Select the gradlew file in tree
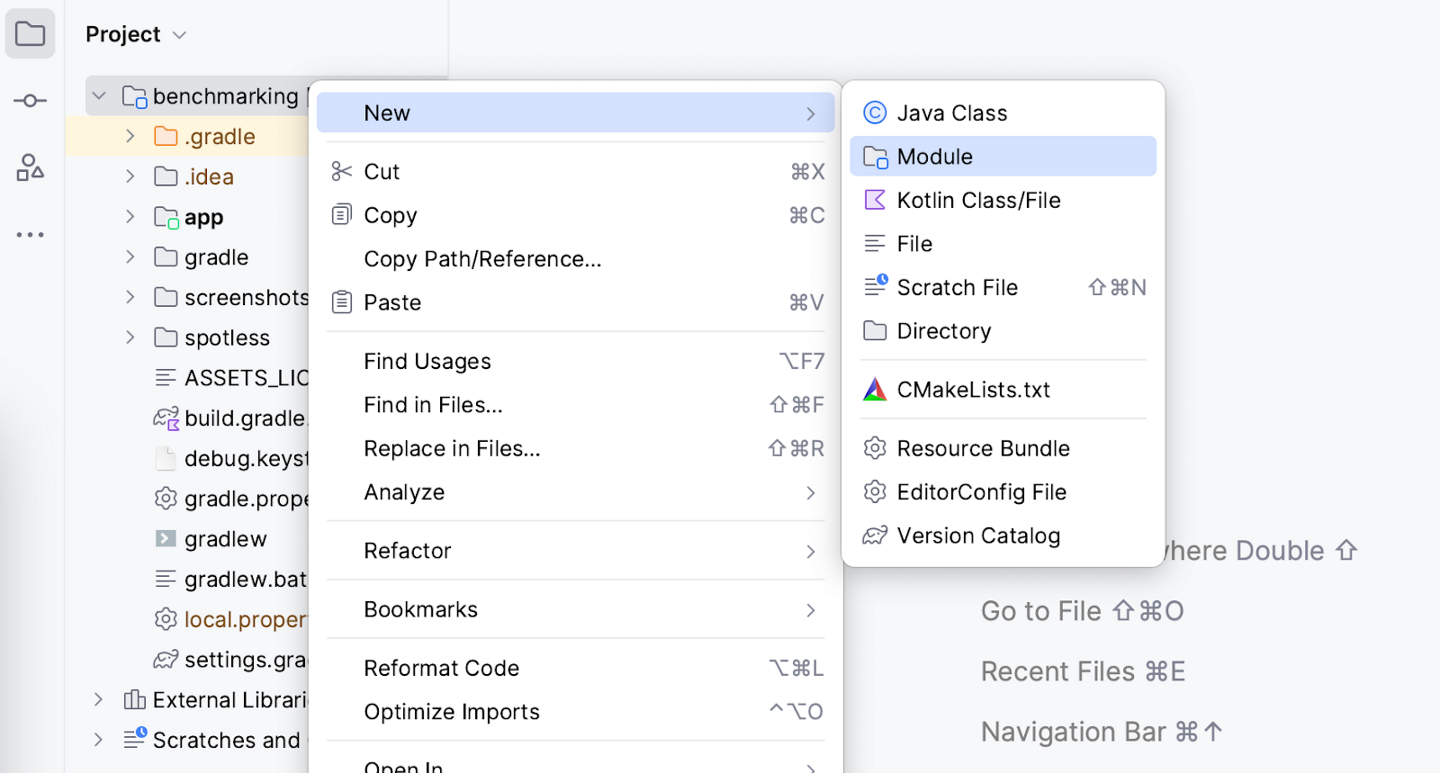 tap(225, 539)
